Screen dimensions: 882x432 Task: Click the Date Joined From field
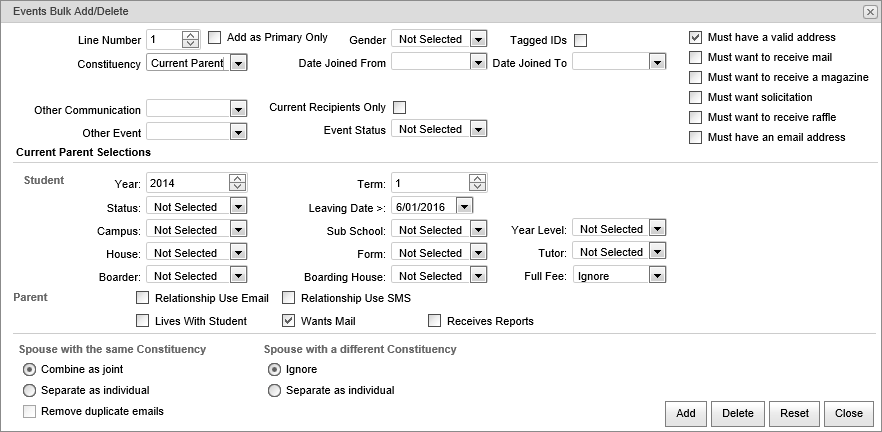pyautogui.click(x=431, y=61)
